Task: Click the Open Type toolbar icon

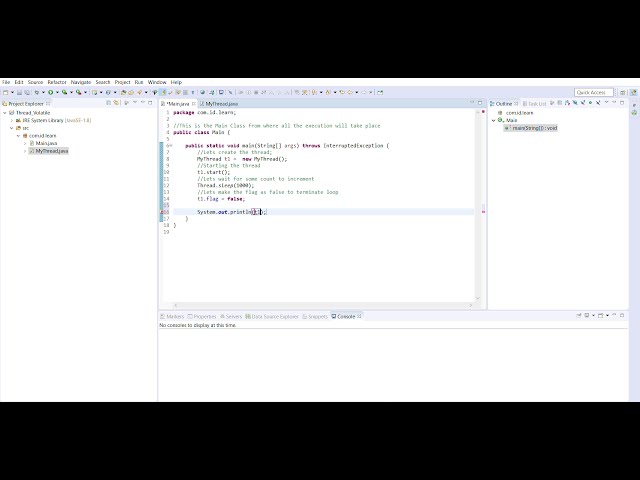Action: (123, 92)
